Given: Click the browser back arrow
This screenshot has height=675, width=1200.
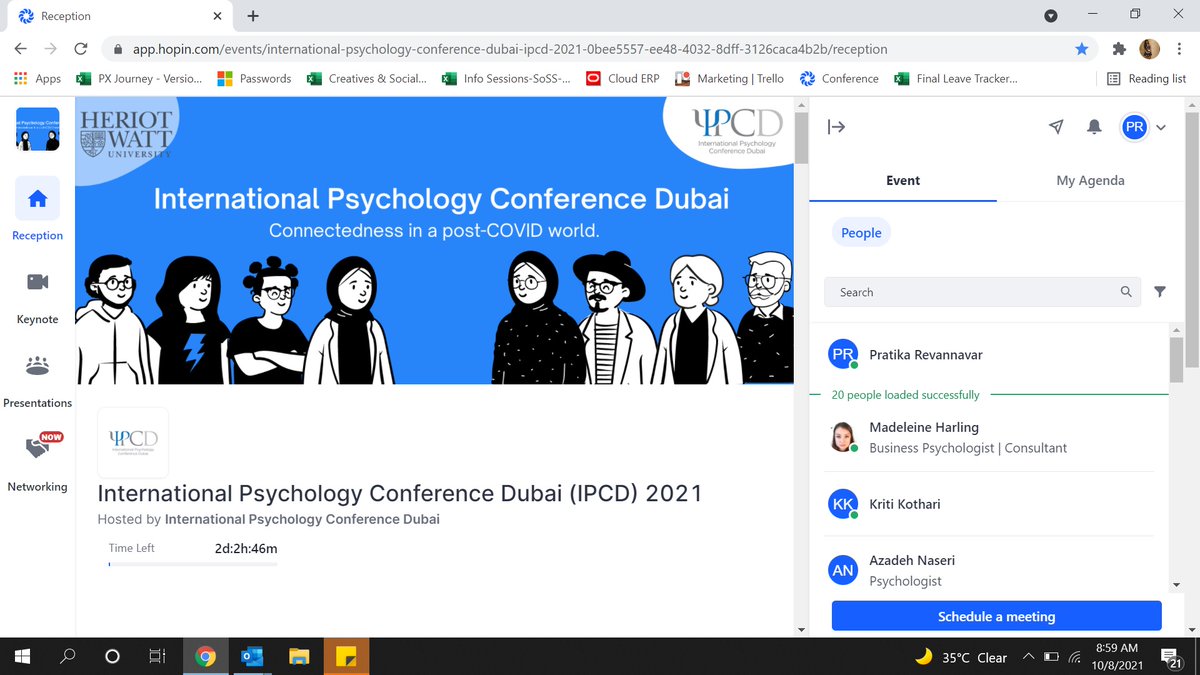Looking at the screenshot, I should (21, 48).
